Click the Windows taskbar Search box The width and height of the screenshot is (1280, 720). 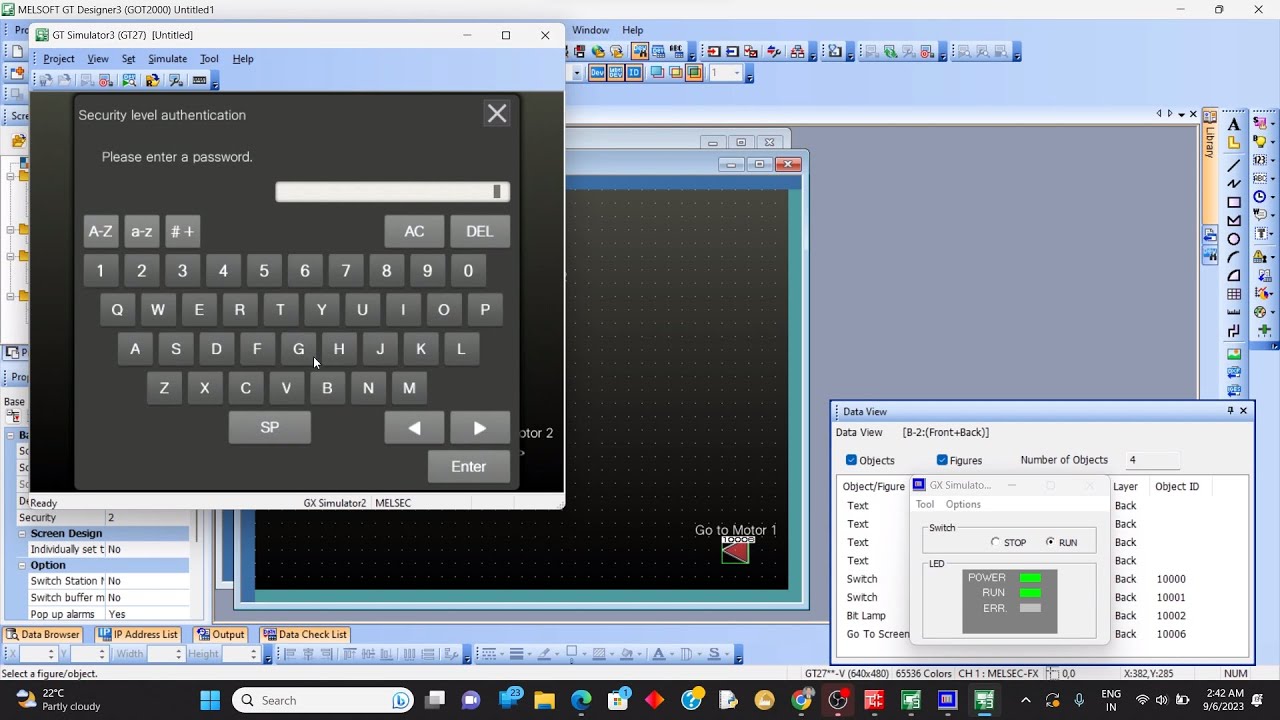coord(324,700)
